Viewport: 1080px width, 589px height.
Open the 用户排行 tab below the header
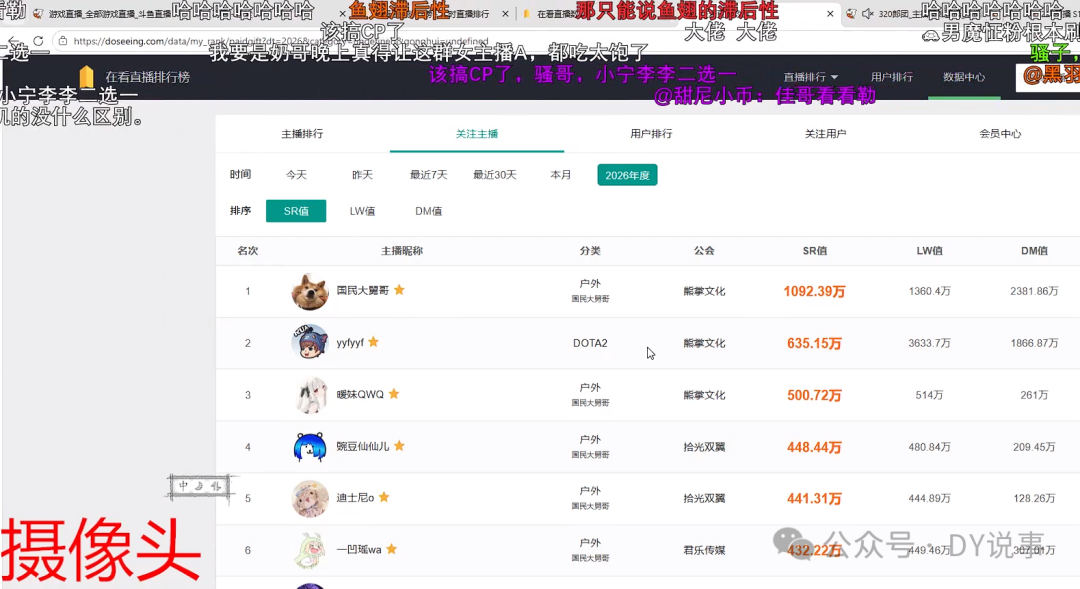tap(651, 134)
